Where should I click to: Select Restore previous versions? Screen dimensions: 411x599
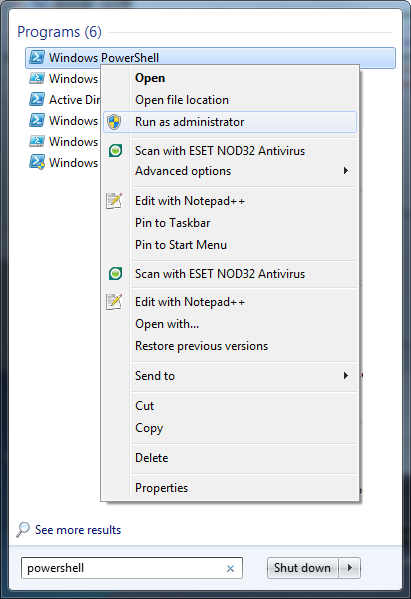(202, 346)
